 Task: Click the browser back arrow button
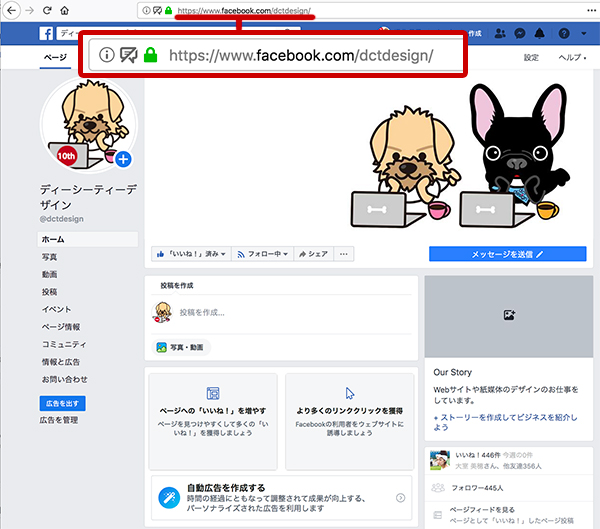(11, 10)
